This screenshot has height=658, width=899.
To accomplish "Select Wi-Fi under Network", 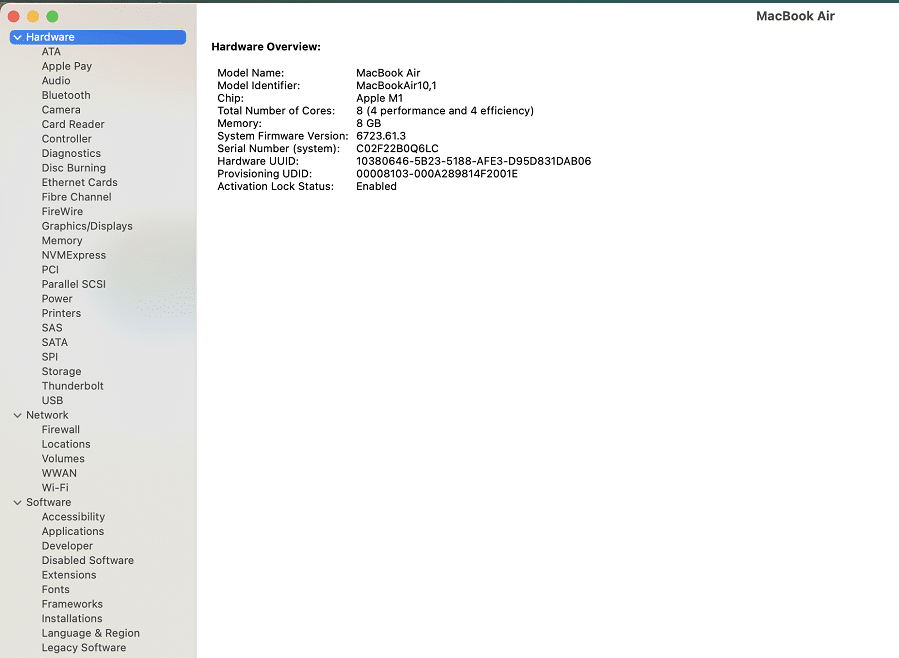I will coord(55,488).
